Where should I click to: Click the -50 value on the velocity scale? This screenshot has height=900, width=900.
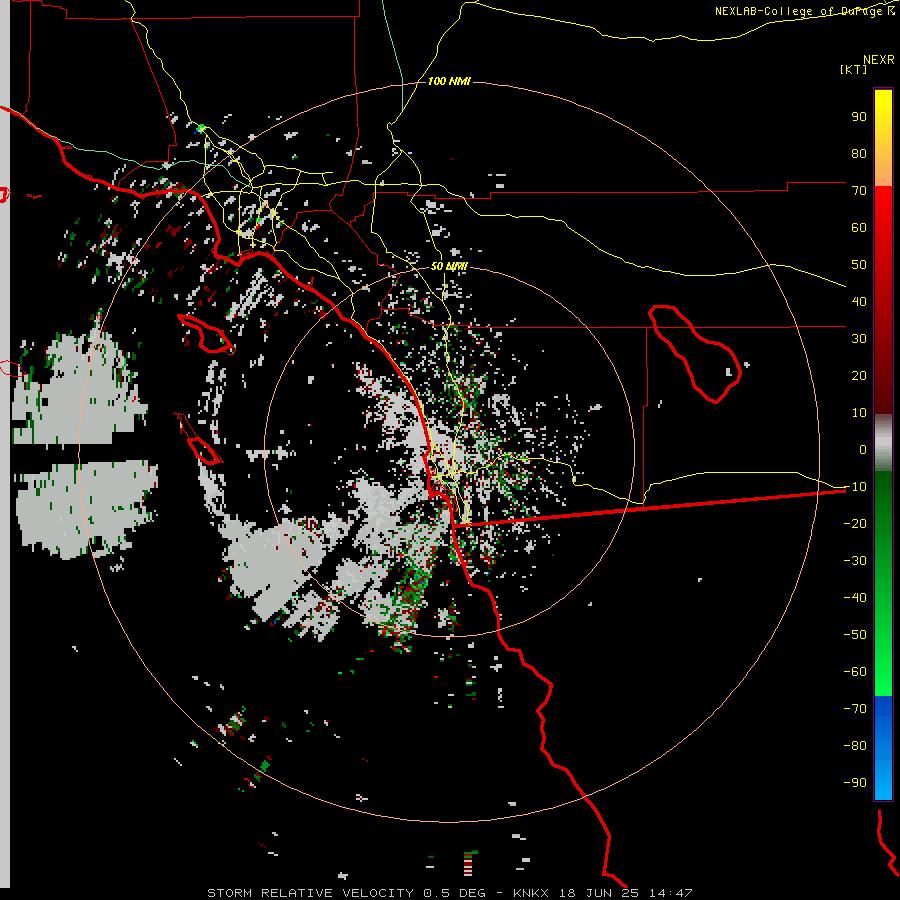click(x=855, y=635)
